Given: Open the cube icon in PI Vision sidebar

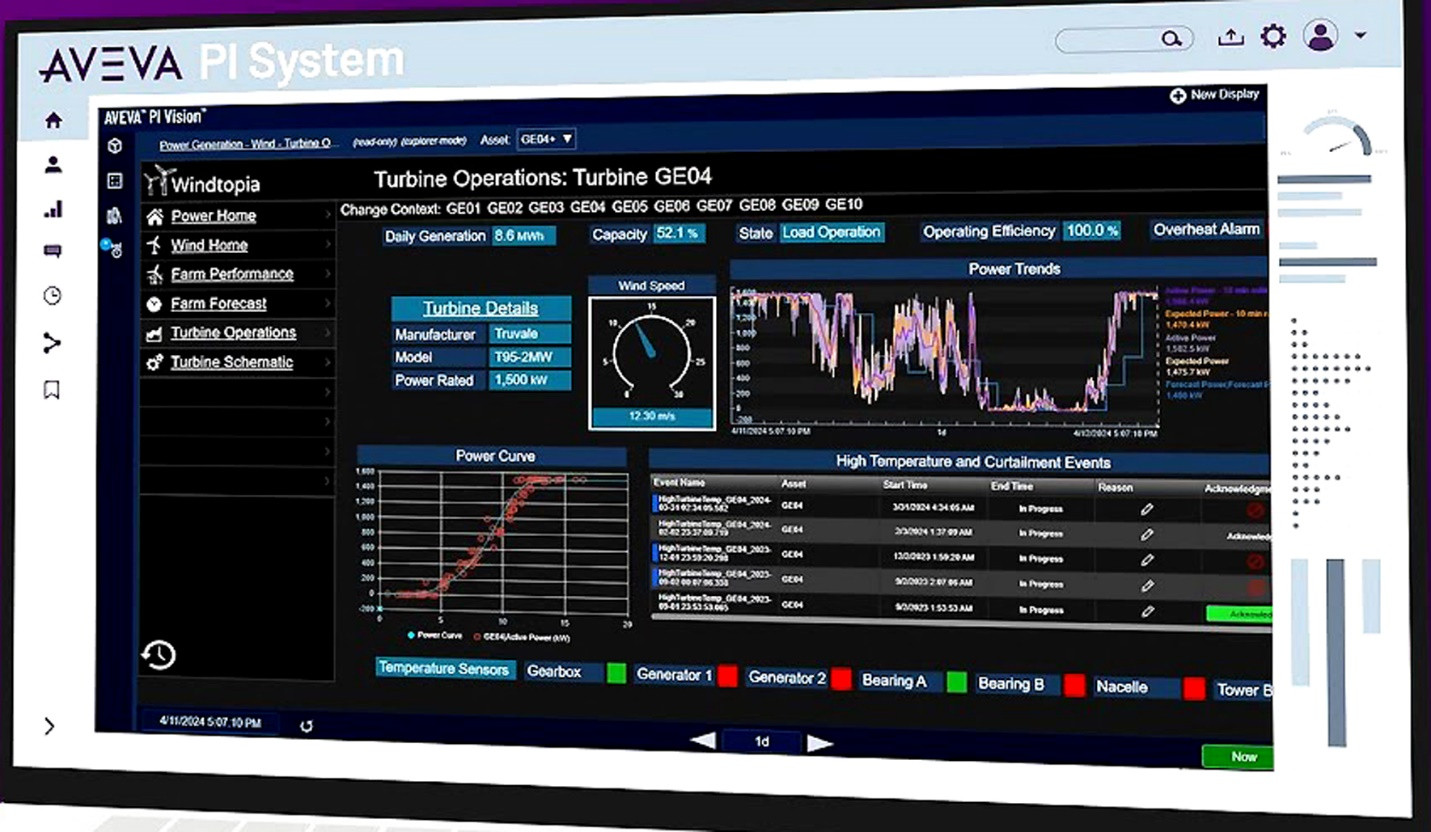Looking at the screenshot, I should (x=115, y=146).
